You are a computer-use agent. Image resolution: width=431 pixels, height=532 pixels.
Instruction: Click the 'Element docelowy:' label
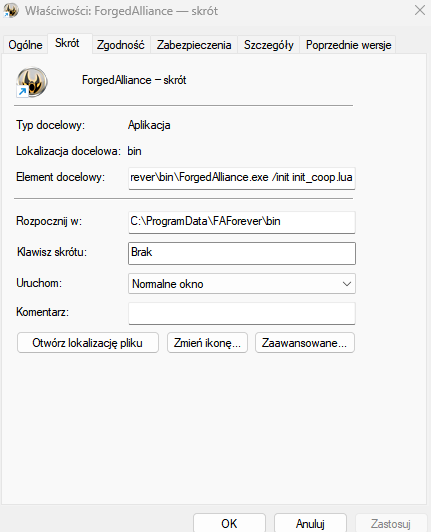[x=60, y=177]
